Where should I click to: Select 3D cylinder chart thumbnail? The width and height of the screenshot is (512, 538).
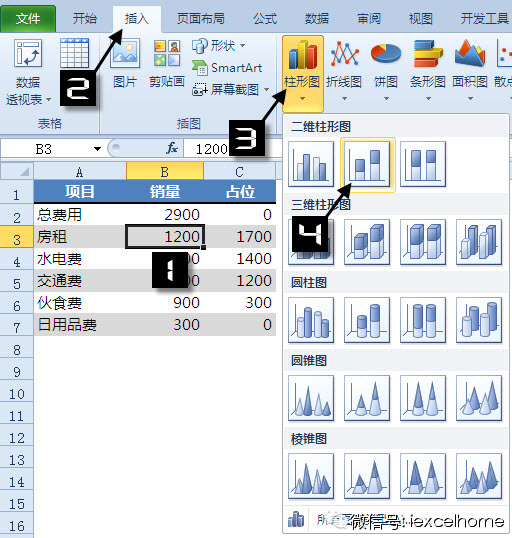point(479,320)
